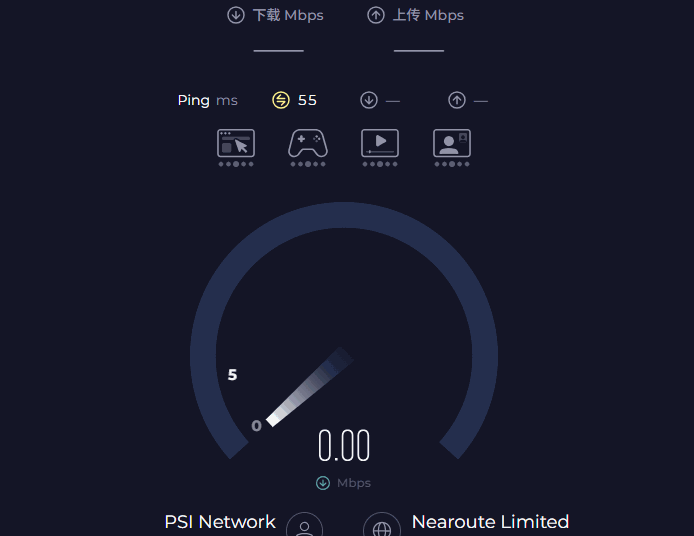Click the user icon next to PSI Network

point(305,528)
